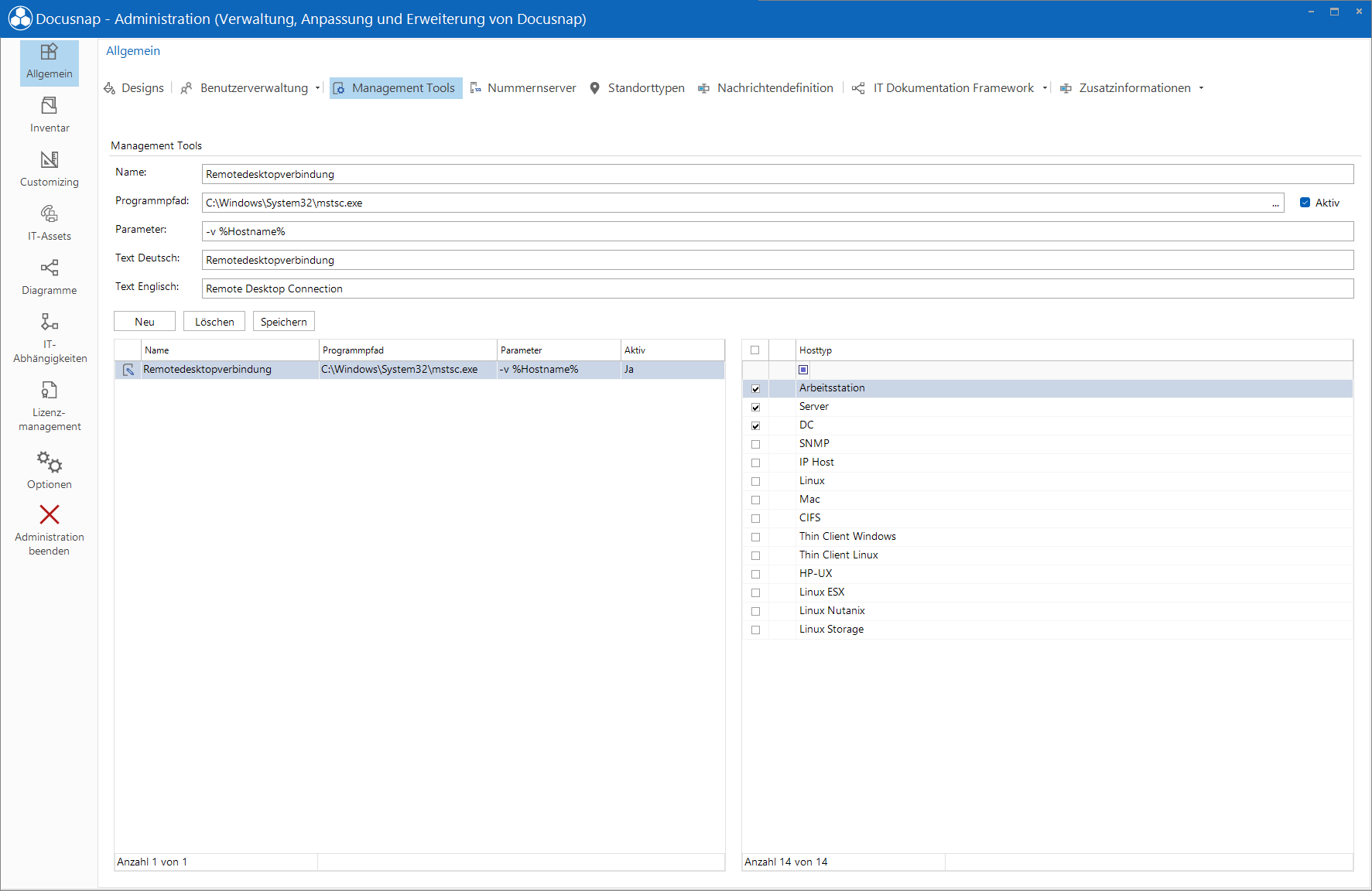Open the Allgemein heading link

click(x=133, y=51)
